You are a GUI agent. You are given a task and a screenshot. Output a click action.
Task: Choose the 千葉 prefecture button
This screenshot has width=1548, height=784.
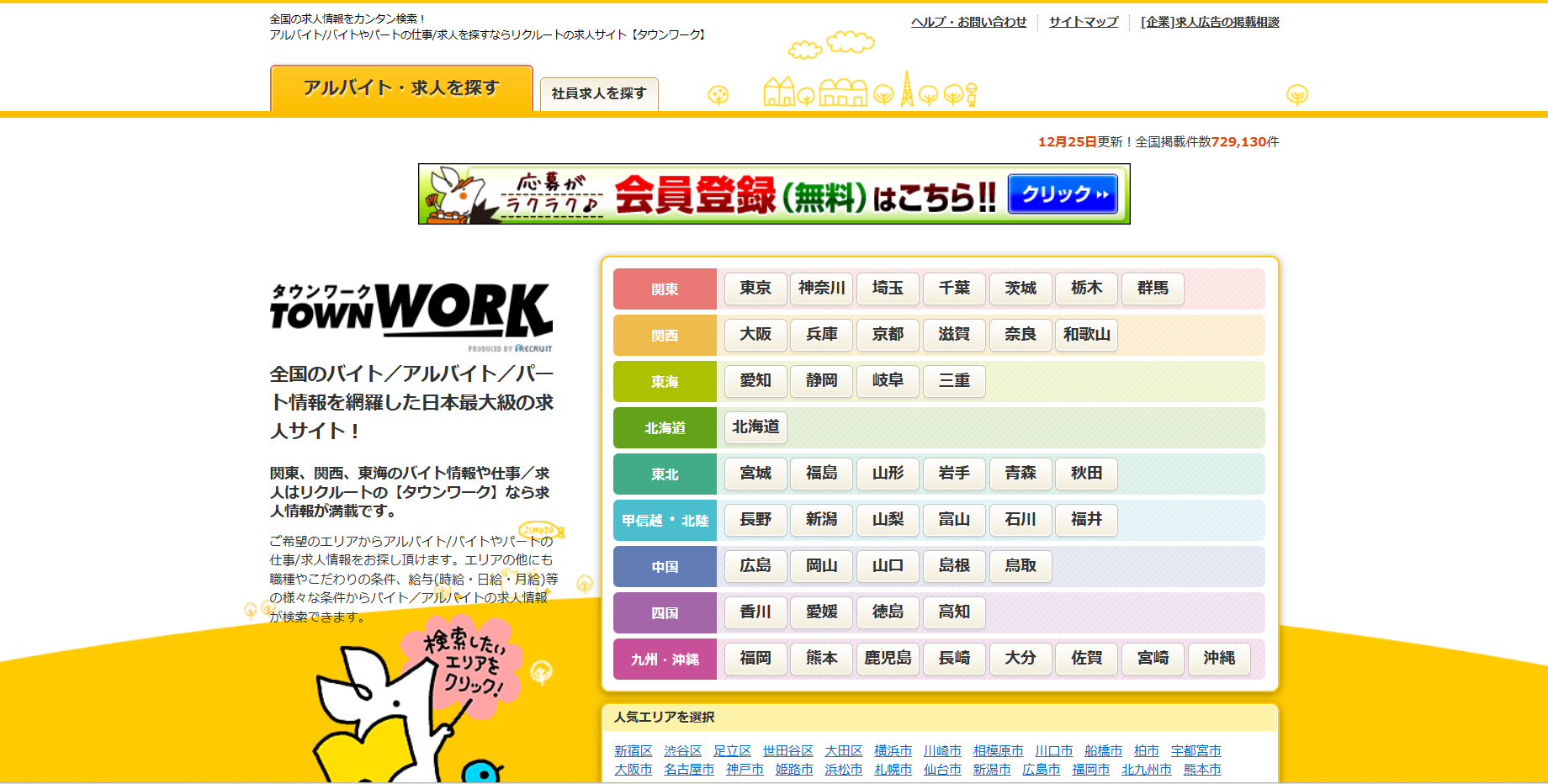click(955, 289)
